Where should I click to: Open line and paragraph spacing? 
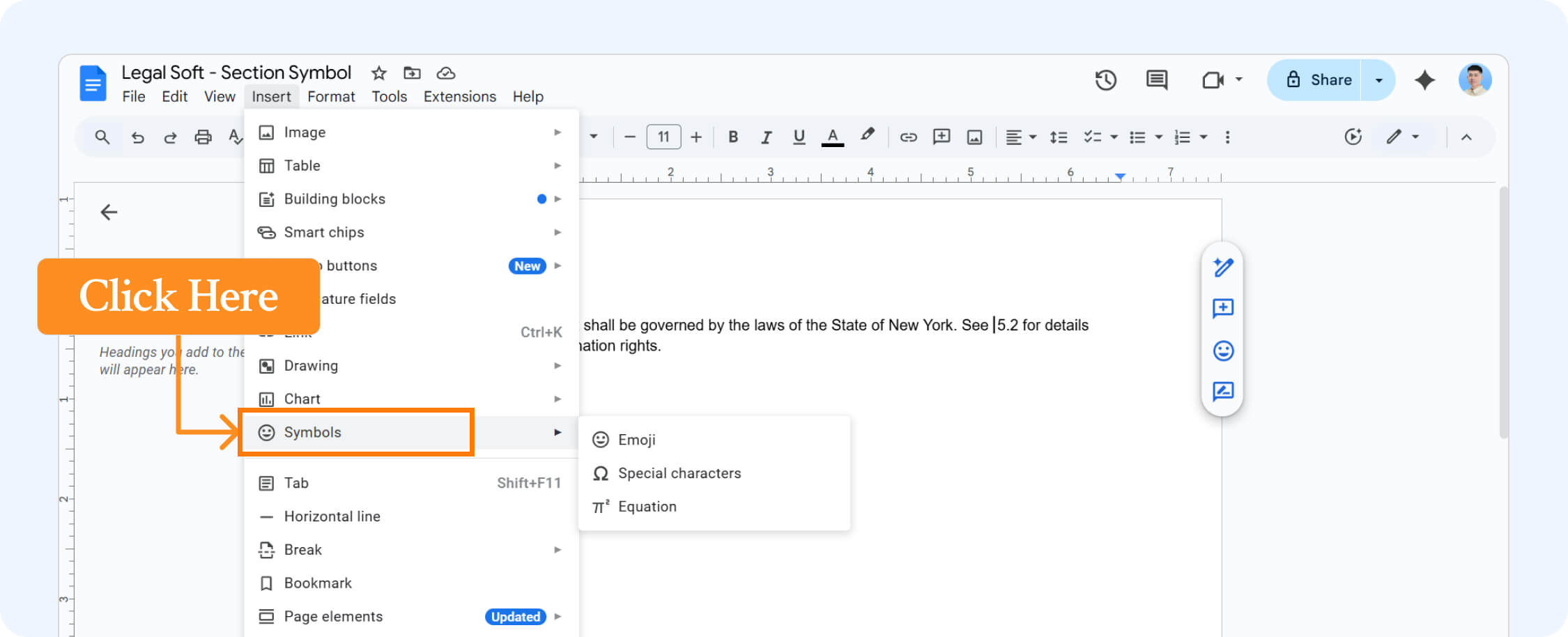click(x=1059, y=137)
